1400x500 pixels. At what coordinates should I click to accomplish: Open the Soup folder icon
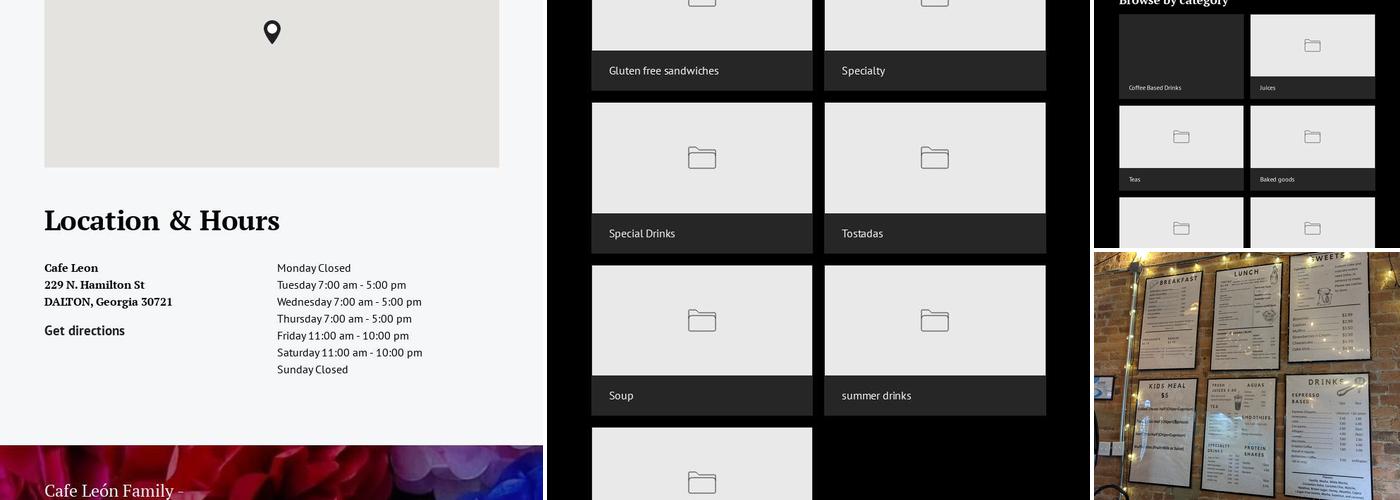pyautogui.click(x=702, y=320)
